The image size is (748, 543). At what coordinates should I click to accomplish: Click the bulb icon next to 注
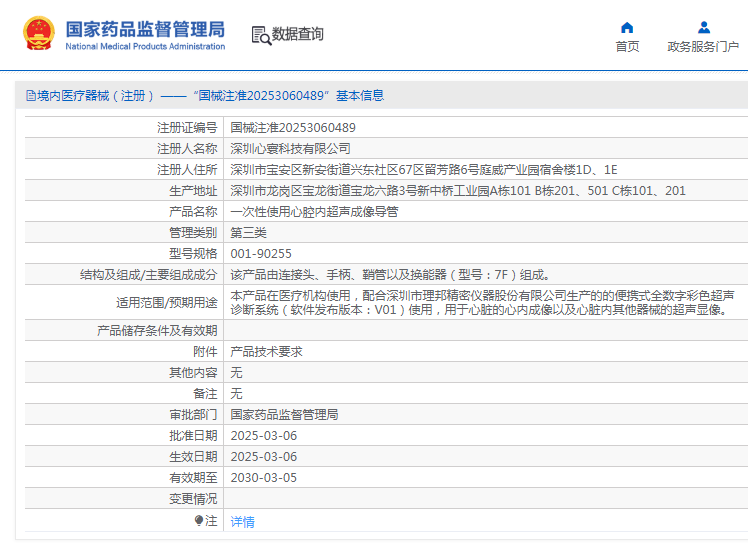point(199,520)
